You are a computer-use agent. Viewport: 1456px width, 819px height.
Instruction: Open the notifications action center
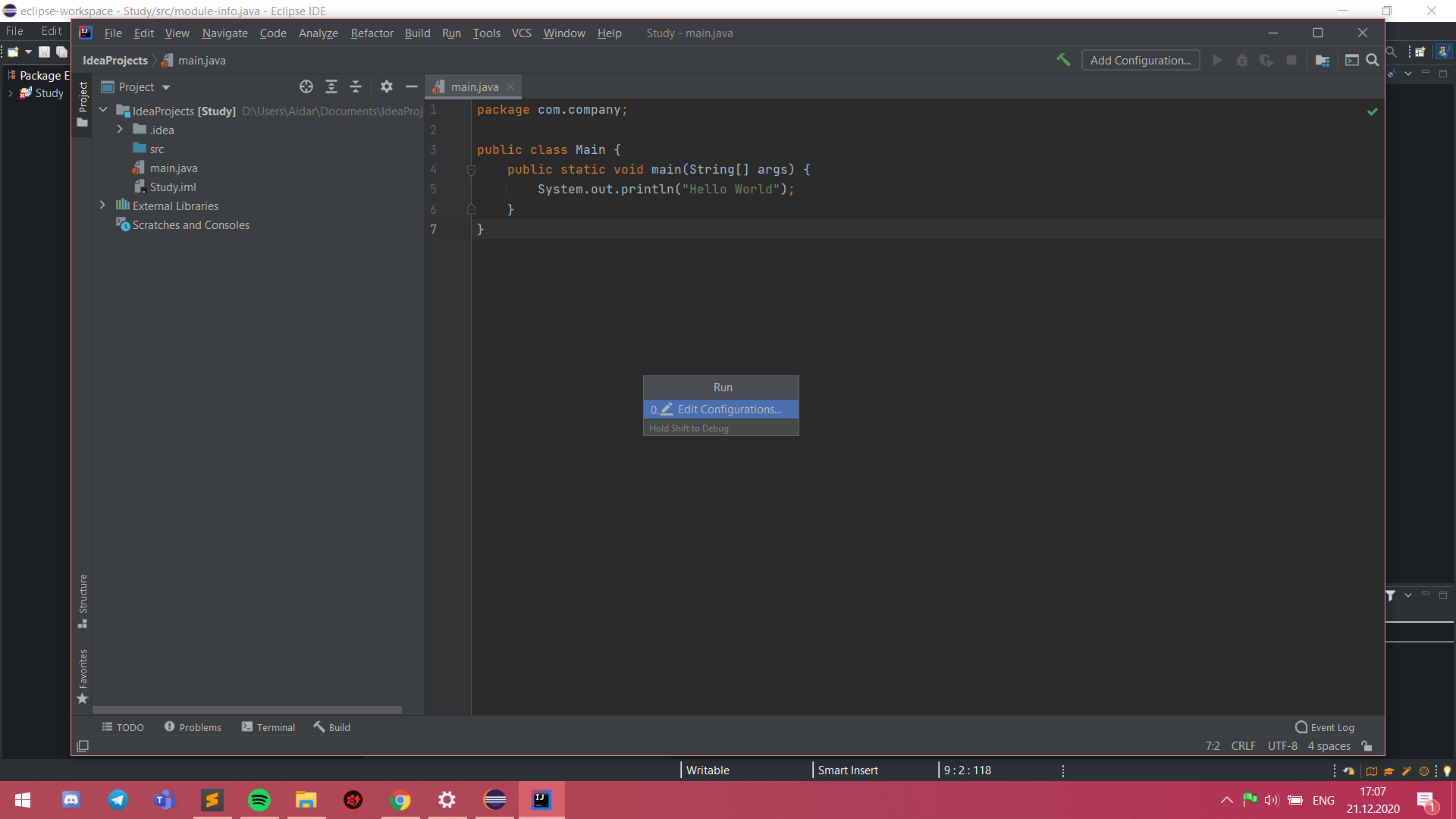(x=1426, y=801)
